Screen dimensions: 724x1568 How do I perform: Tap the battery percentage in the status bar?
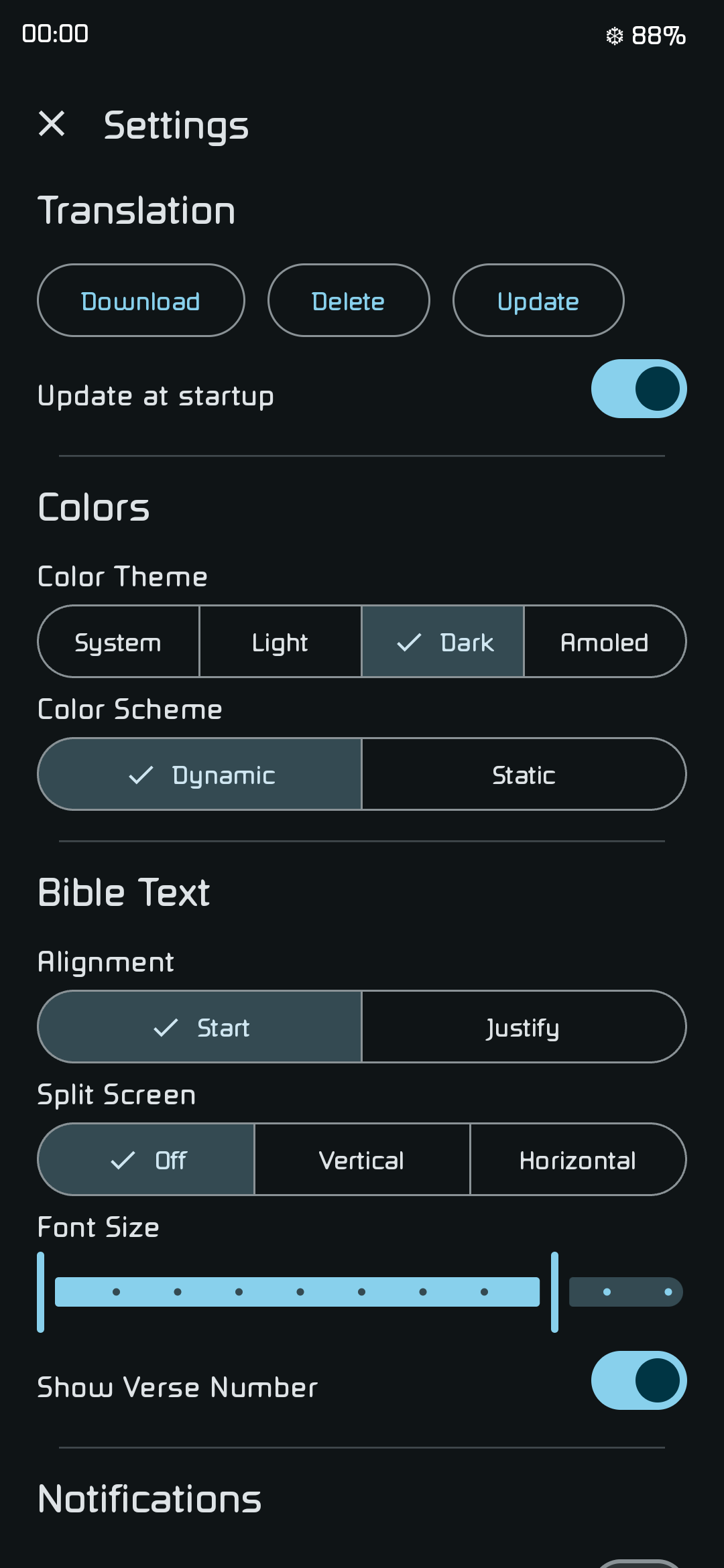[x=658, y=36]
